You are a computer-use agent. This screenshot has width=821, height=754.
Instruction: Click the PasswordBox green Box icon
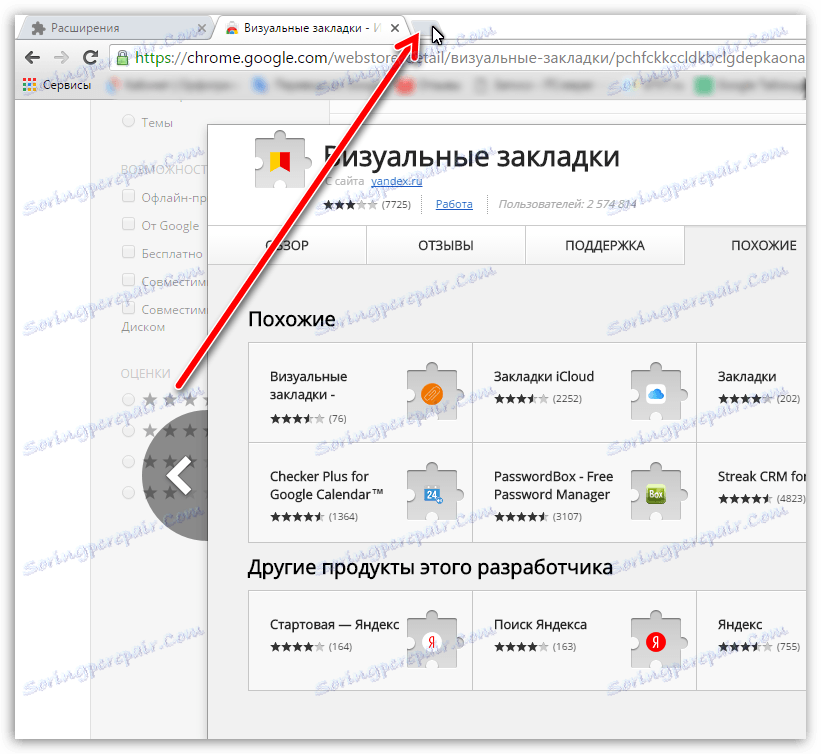656,494
